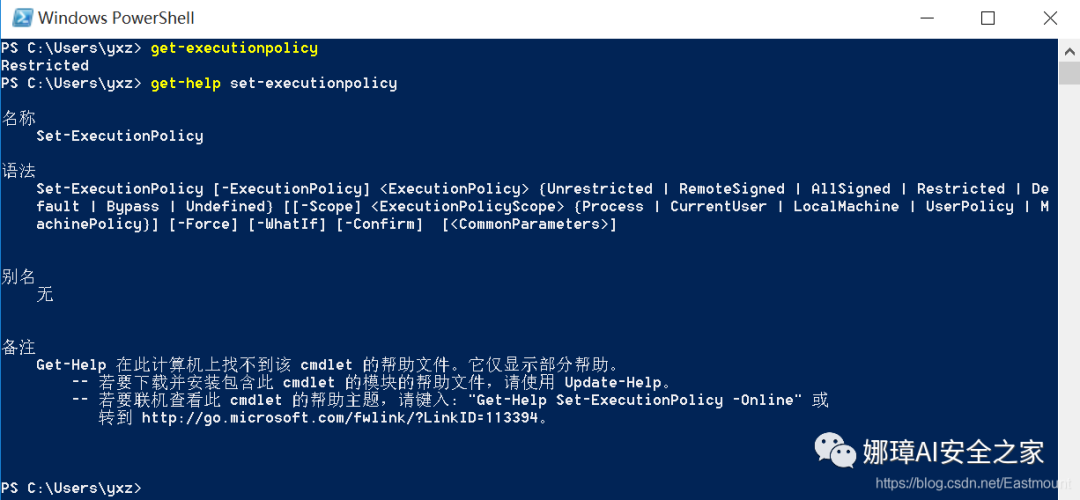This screenshot has width=1080, height=500.
Task: Maximize the PowerShell window
Action: [988, 19]
